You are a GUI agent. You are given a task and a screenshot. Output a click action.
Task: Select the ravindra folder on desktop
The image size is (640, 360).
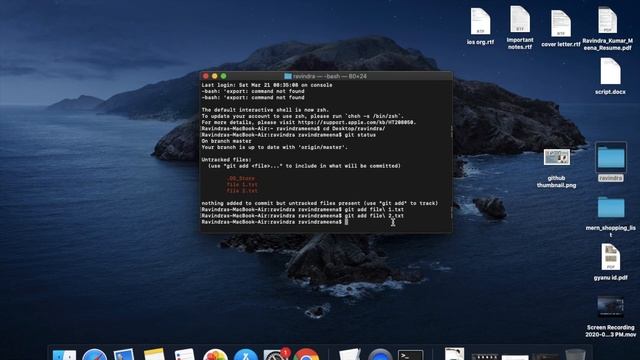611,157
